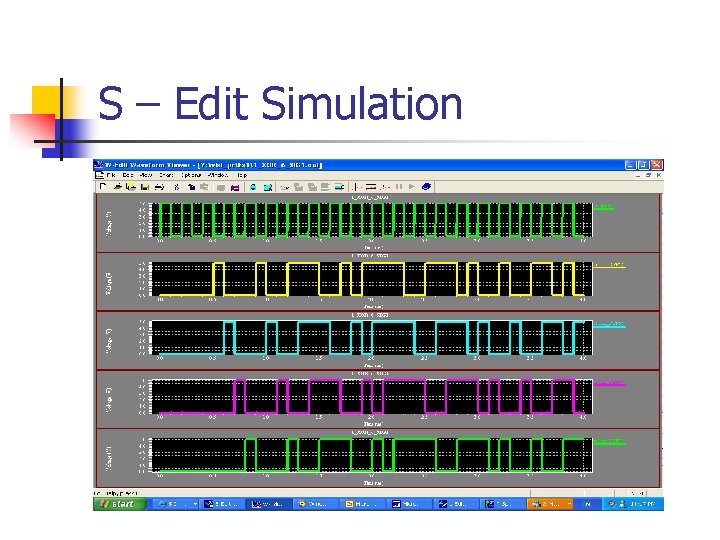Click the play arrow toolbar icon
Screen dimensions: 720x540
pos(412,187)
